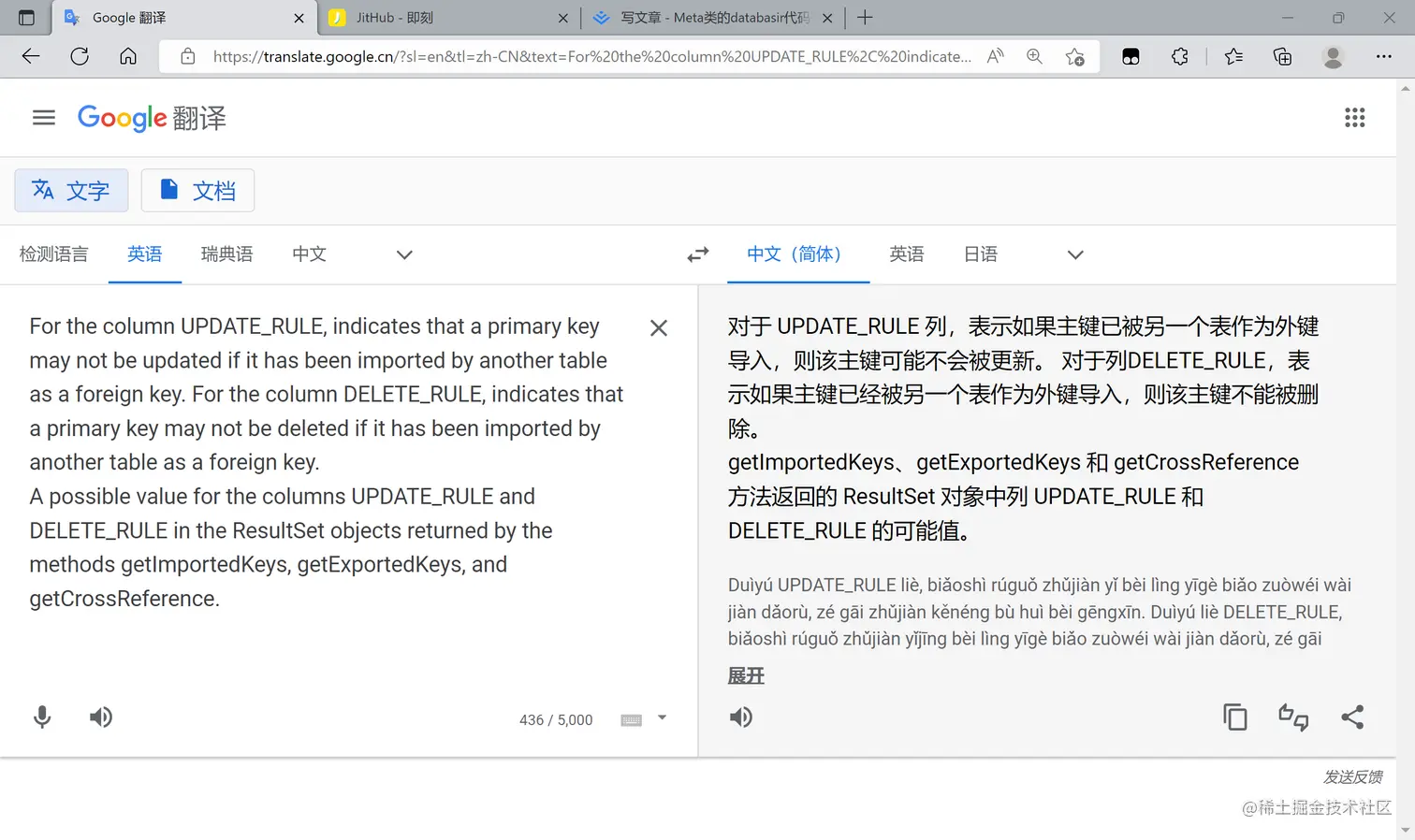Swap source and target languages

[x=698, y=254]
